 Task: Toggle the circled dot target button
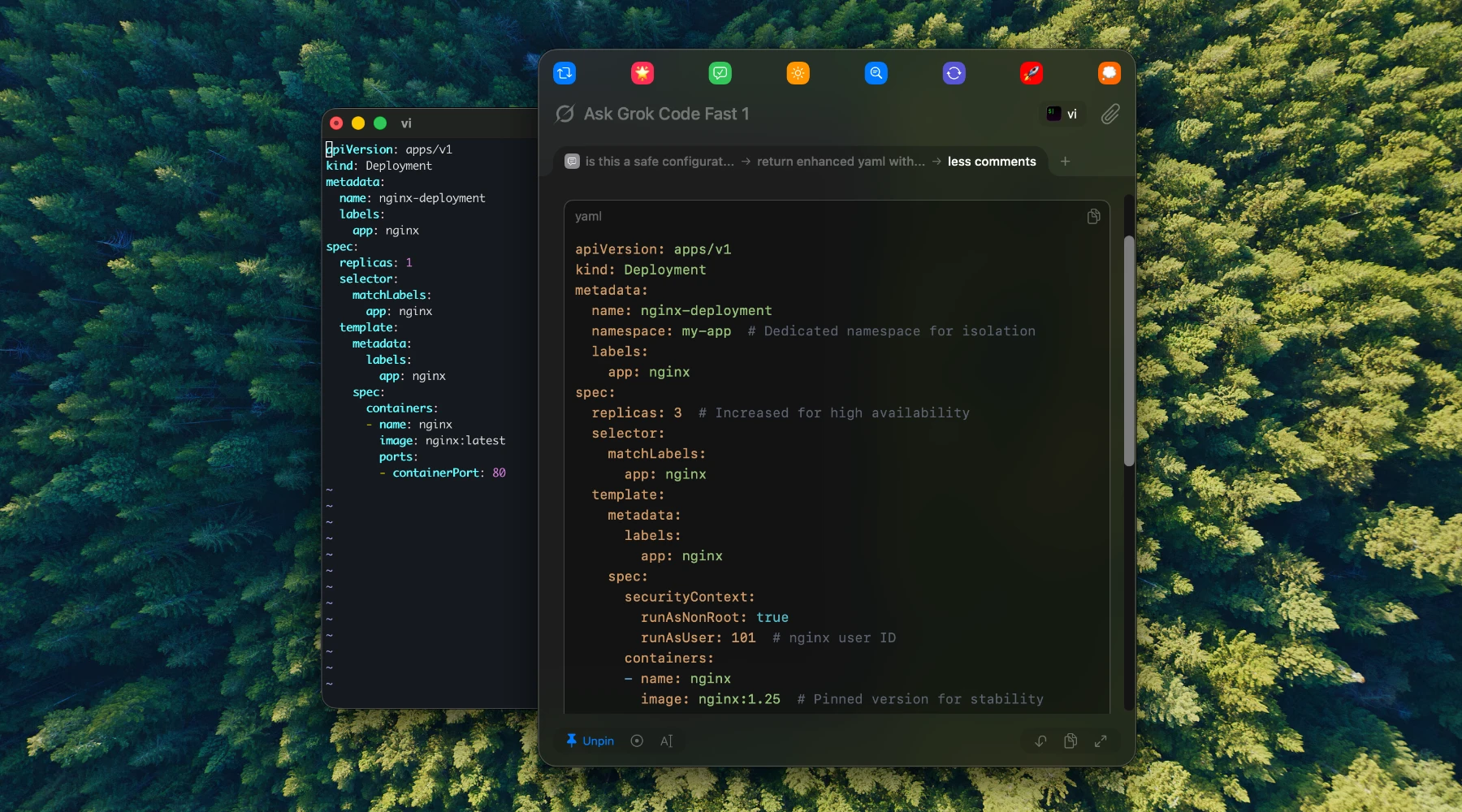point(637,741)
